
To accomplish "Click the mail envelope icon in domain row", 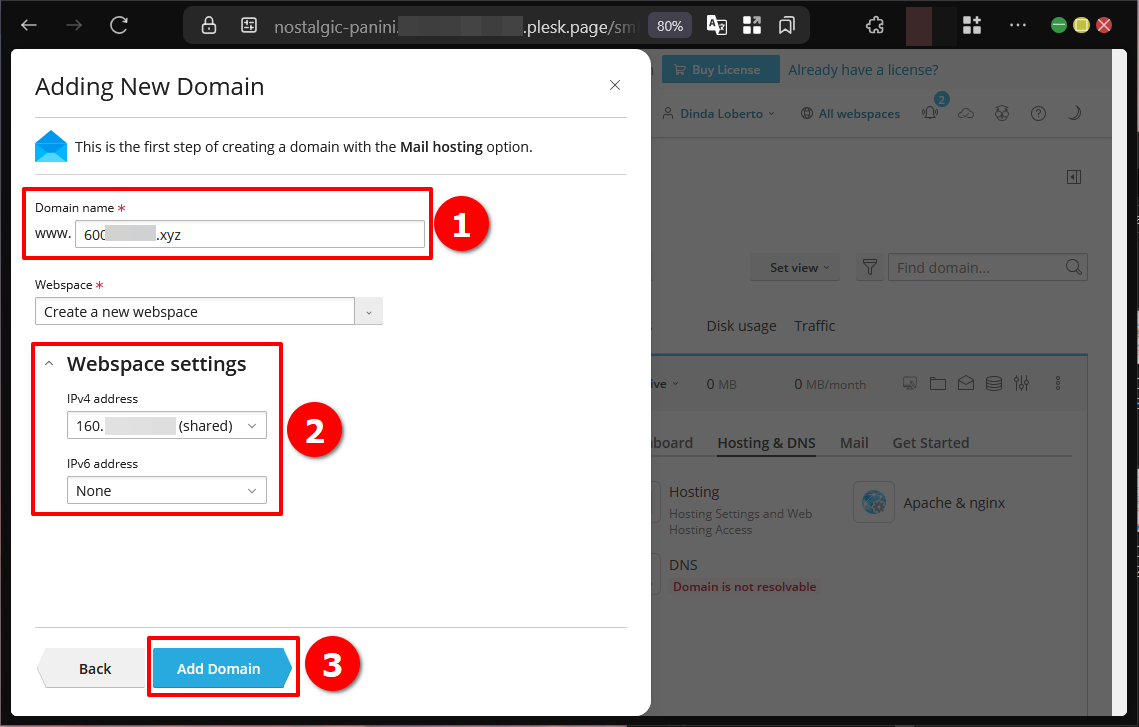I will [x=965, y=384].
